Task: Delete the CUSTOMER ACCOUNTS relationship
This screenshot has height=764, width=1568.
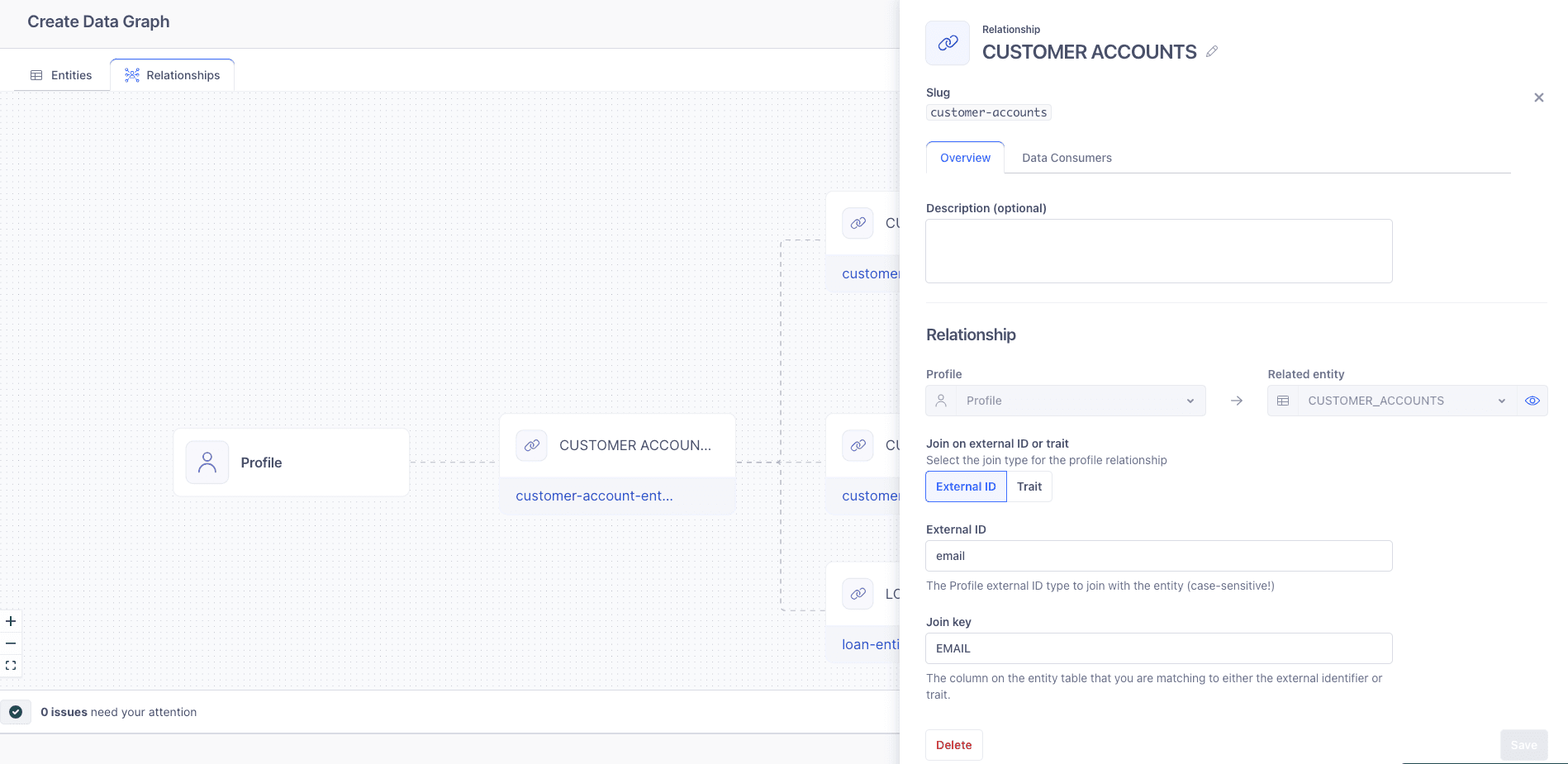Action: [953, 744]
